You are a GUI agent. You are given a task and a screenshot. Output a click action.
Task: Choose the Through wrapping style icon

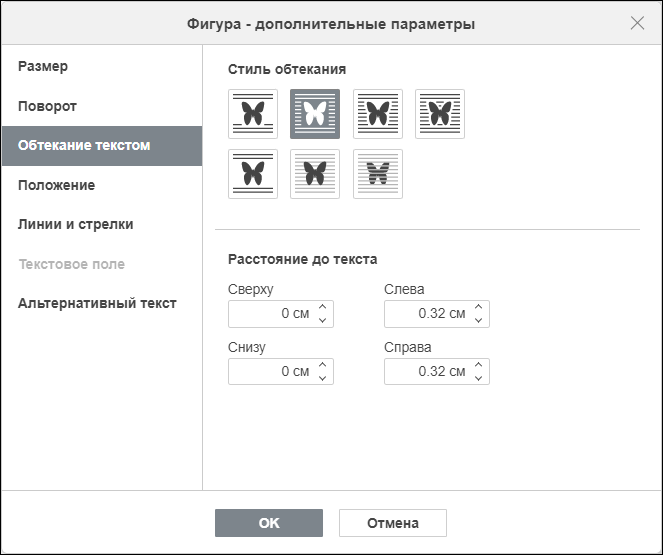point(440,114)
